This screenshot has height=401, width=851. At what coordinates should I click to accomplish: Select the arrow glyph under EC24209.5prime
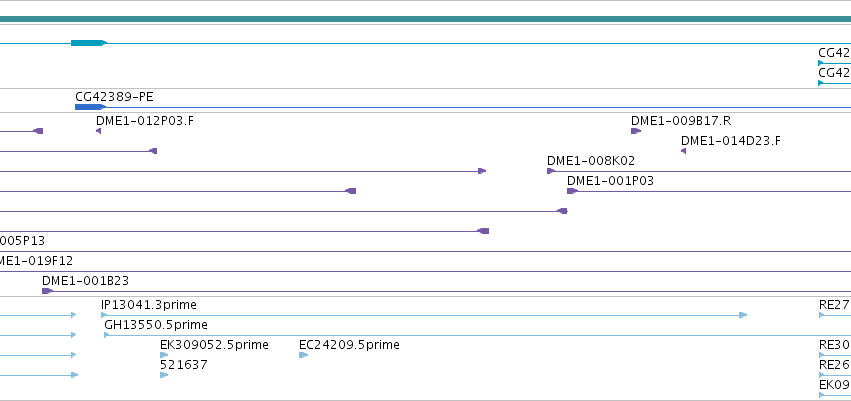click(303, 355)
